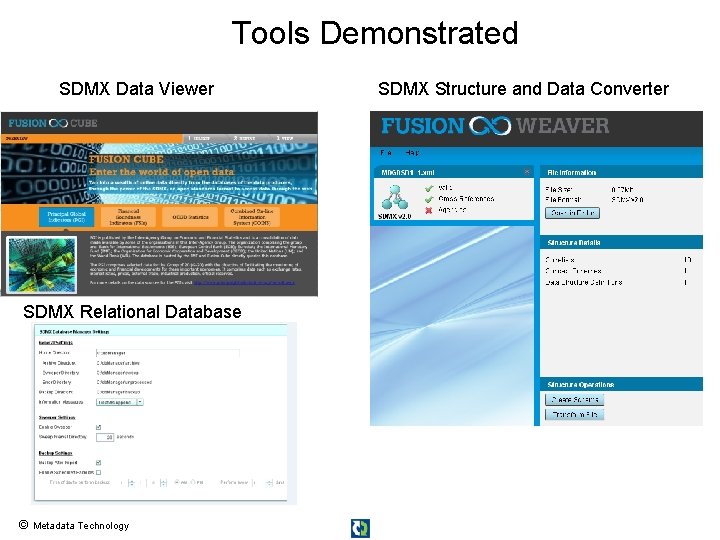The height and width of the screenshot is (540, 720).
Task: Click the Fusion Cube infinity logo
Action: coord(58,123)
